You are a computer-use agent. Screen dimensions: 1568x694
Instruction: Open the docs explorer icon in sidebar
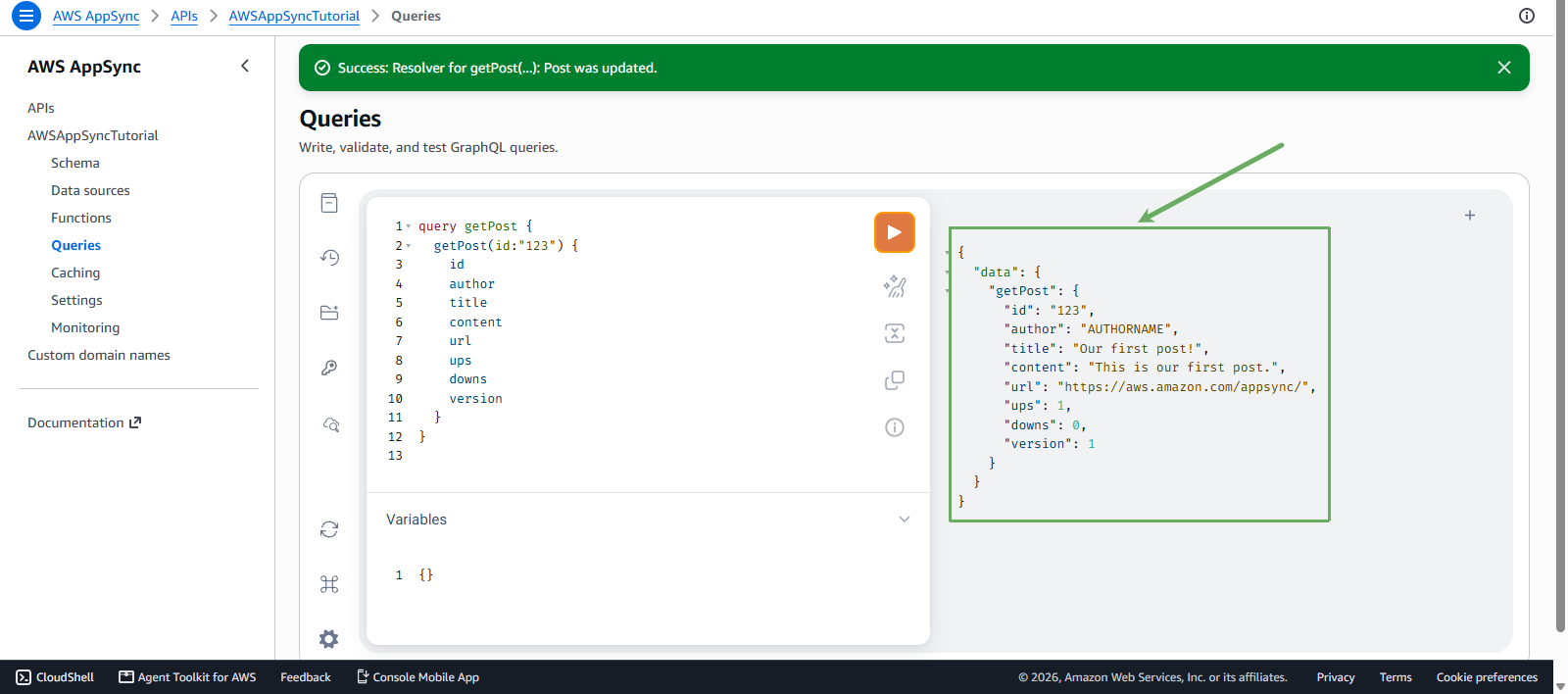point(329,203)
